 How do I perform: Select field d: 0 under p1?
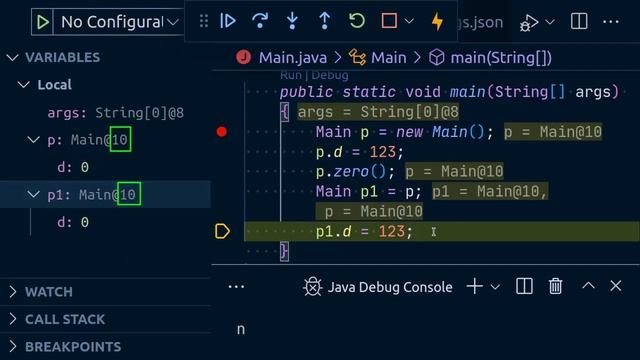(105, 222)
